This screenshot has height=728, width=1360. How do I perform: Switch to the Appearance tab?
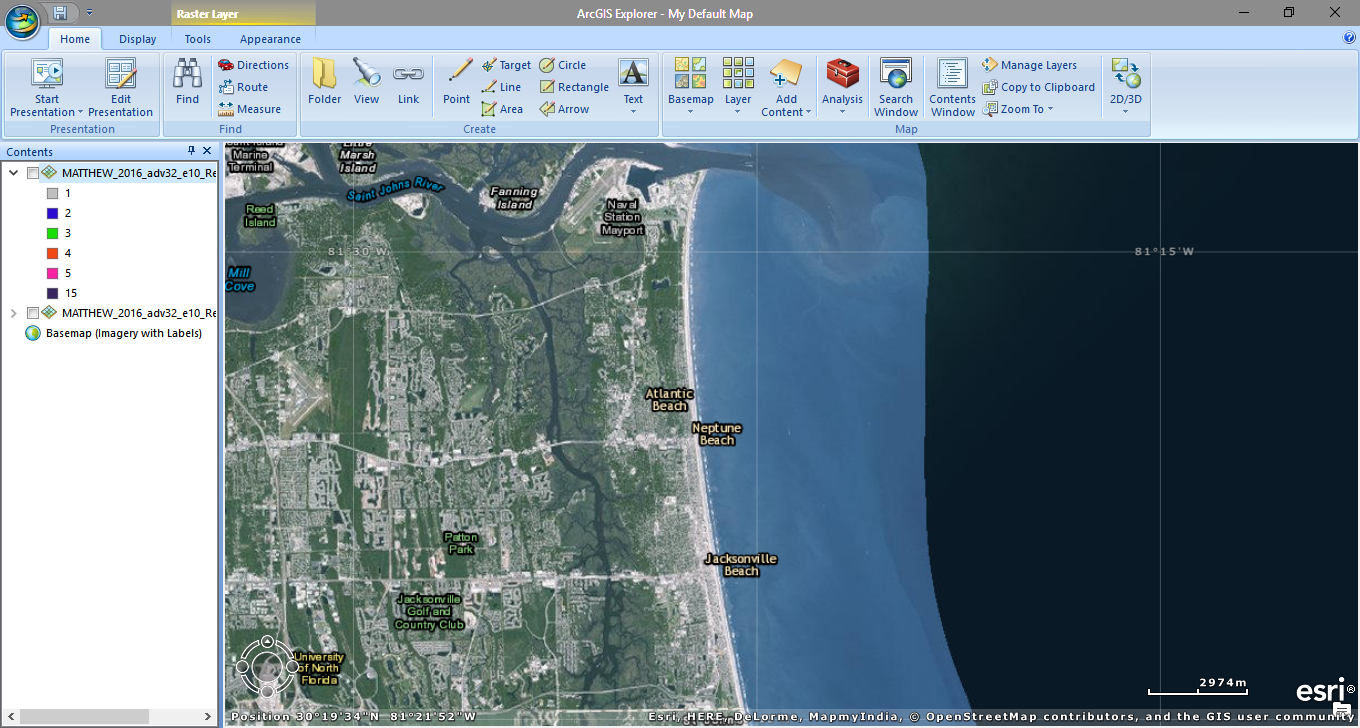point(270,39)
